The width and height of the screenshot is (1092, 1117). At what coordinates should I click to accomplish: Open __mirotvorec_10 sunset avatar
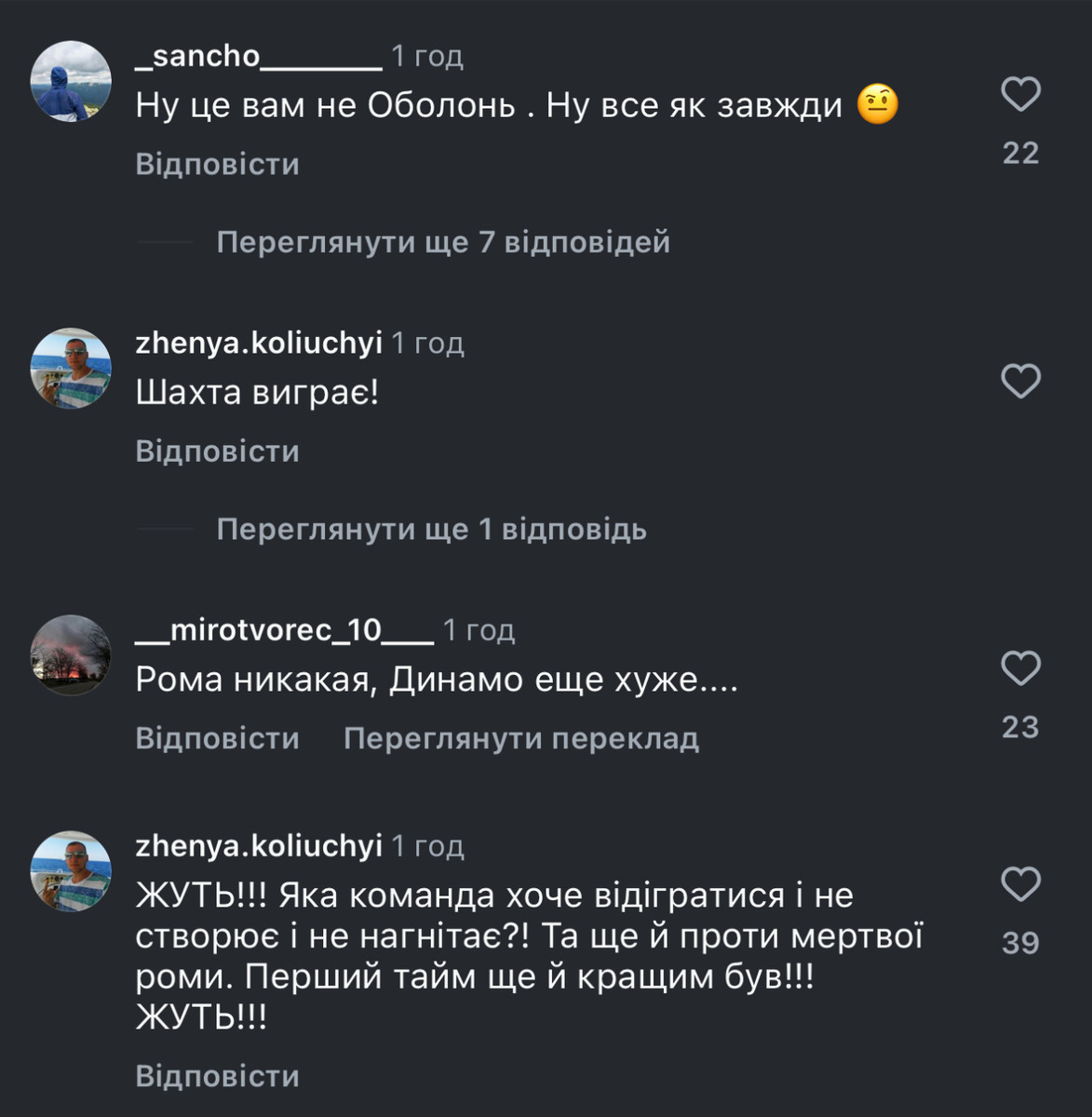[x=71, y=655]
